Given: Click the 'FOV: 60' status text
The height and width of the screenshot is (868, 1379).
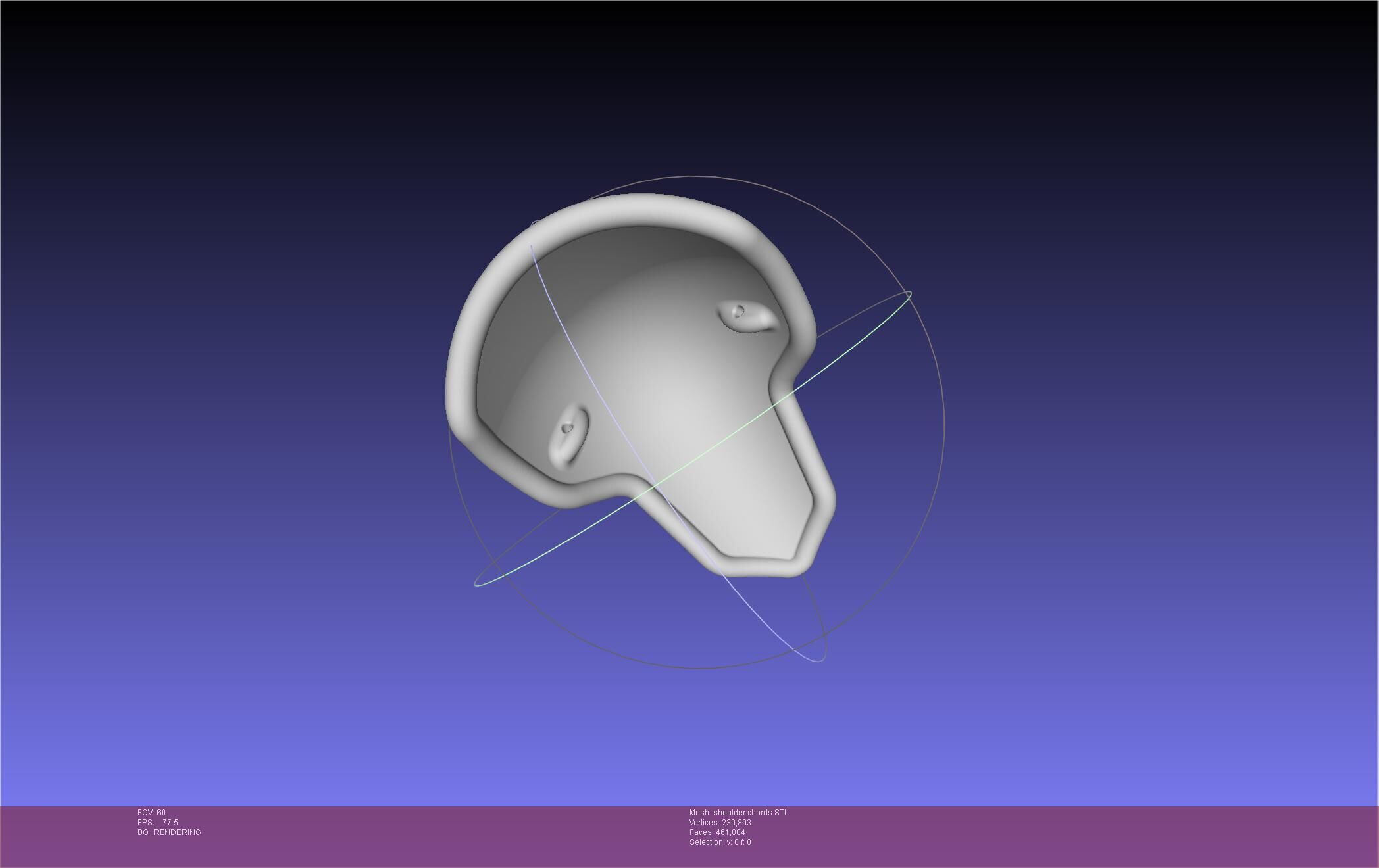Looking at the screenshot, I should click(151, 813).
